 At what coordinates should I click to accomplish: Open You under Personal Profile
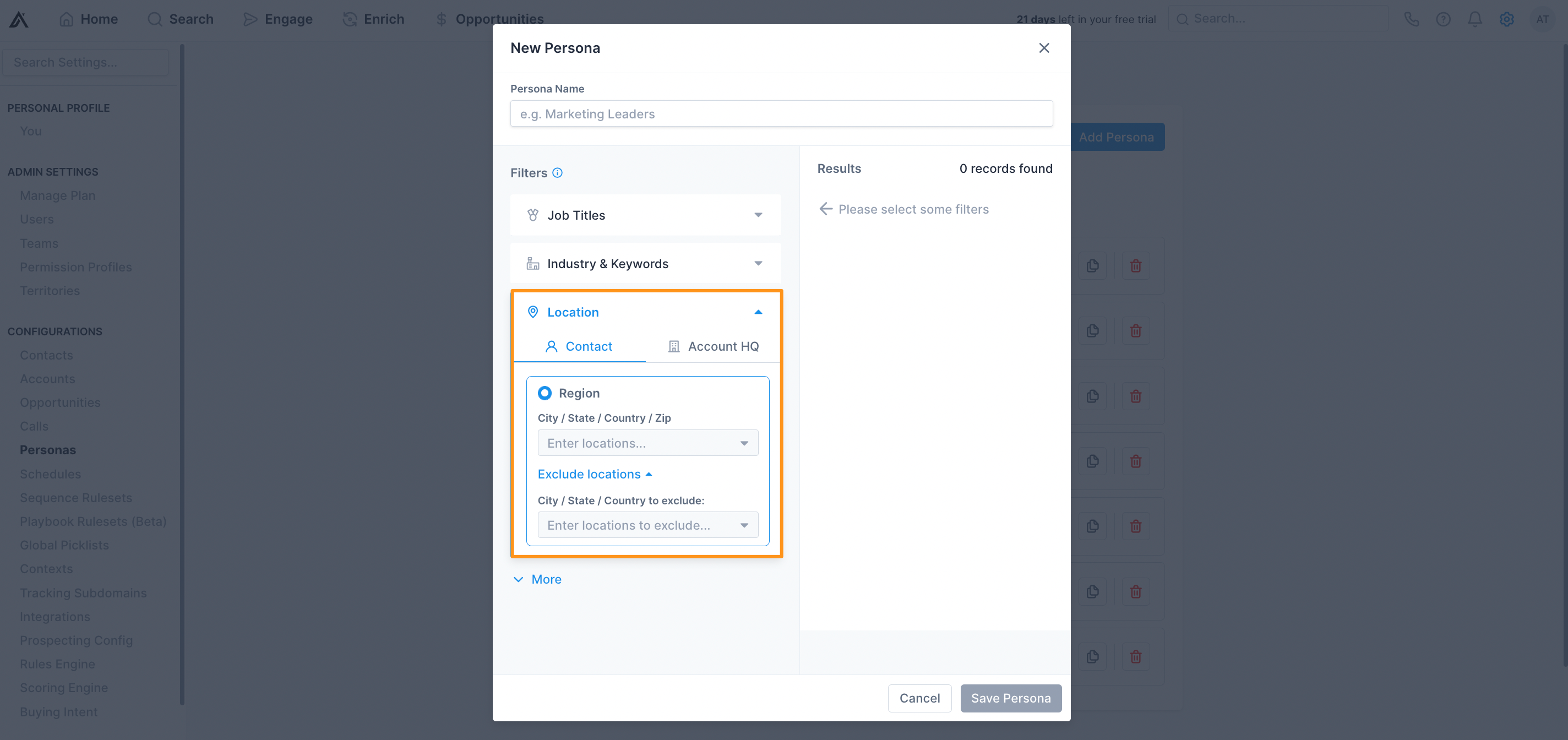tap(30, 131)
